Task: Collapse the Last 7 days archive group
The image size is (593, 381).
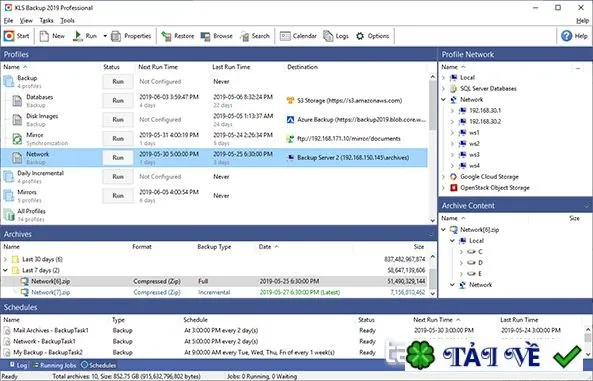Action: [5, 270]
